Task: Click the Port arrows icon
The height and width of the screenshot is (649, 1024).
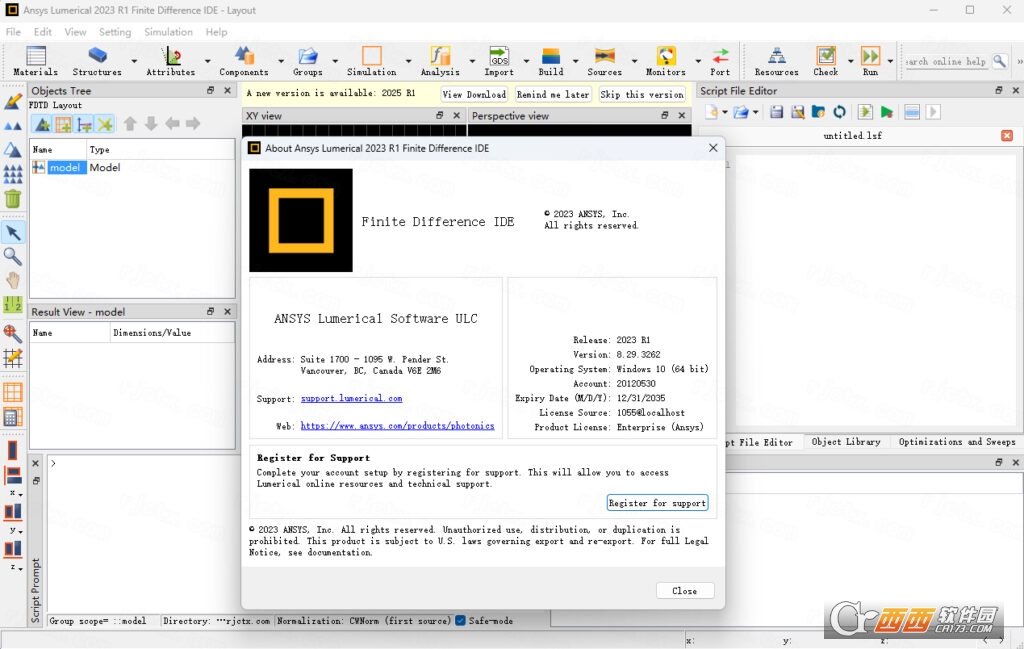Action: pos(720,55)
